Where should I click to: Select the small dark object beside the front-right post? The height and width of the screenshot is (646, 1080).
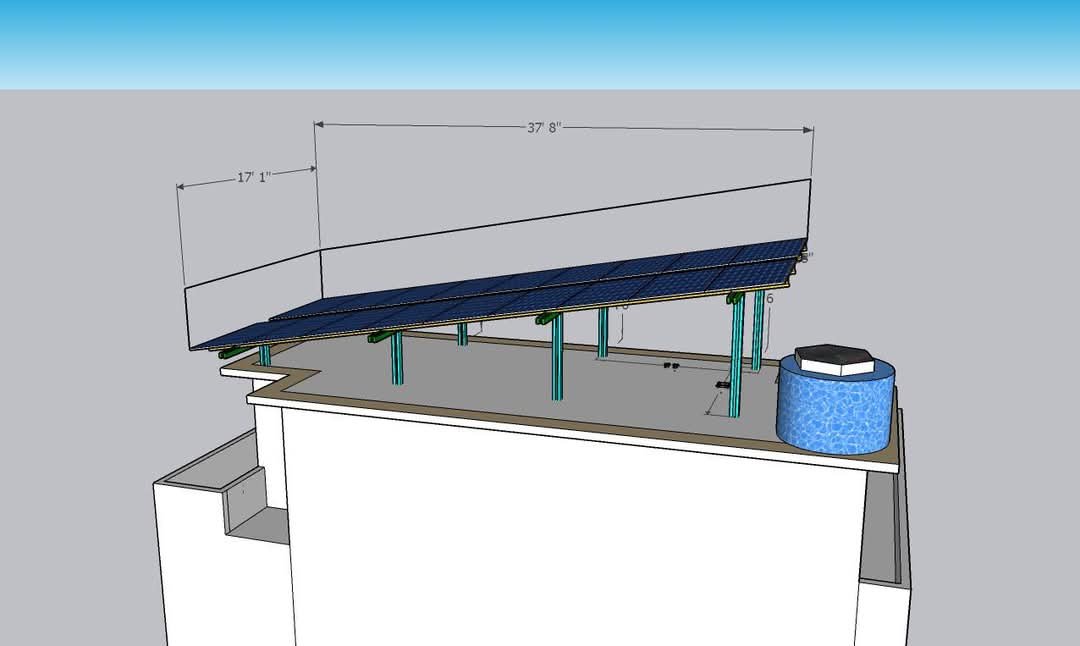point(720,385)
